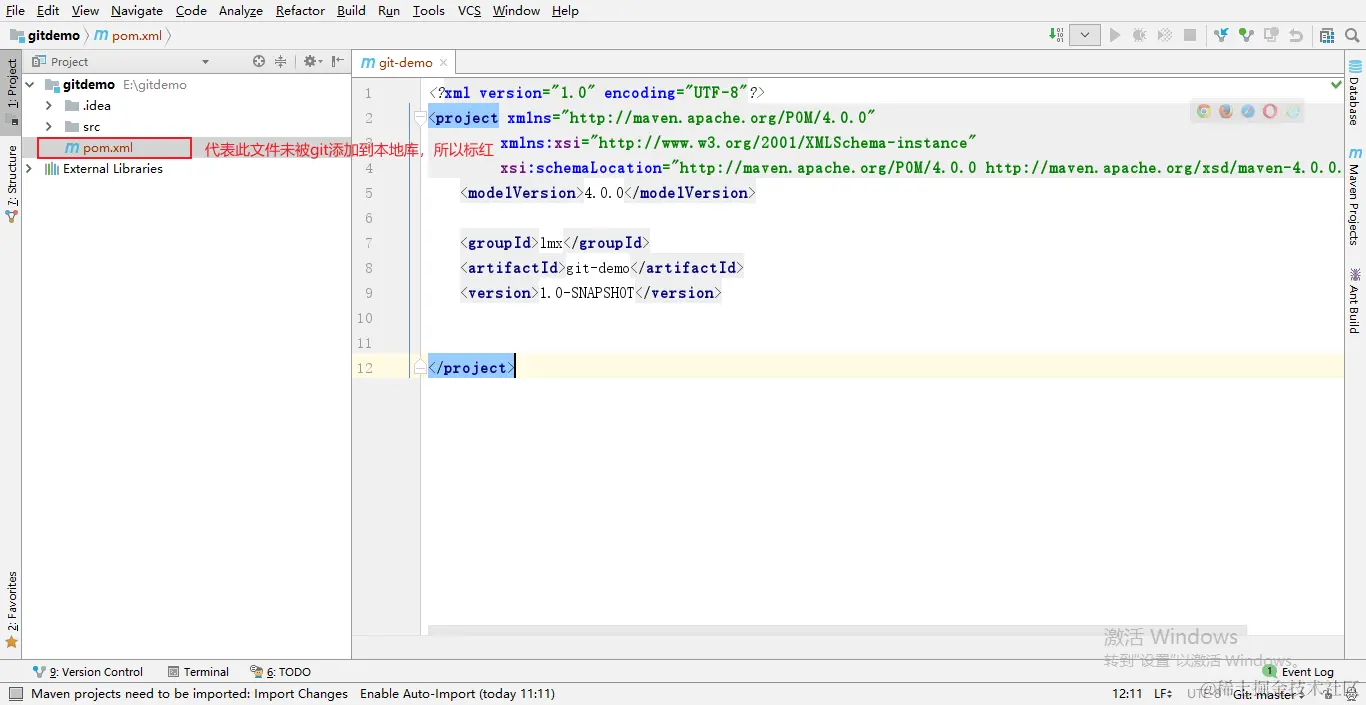The height and width of the screenshot is (705, 1366).
Task: Click the Maven import status message
Action: click(x=293, y=693)
